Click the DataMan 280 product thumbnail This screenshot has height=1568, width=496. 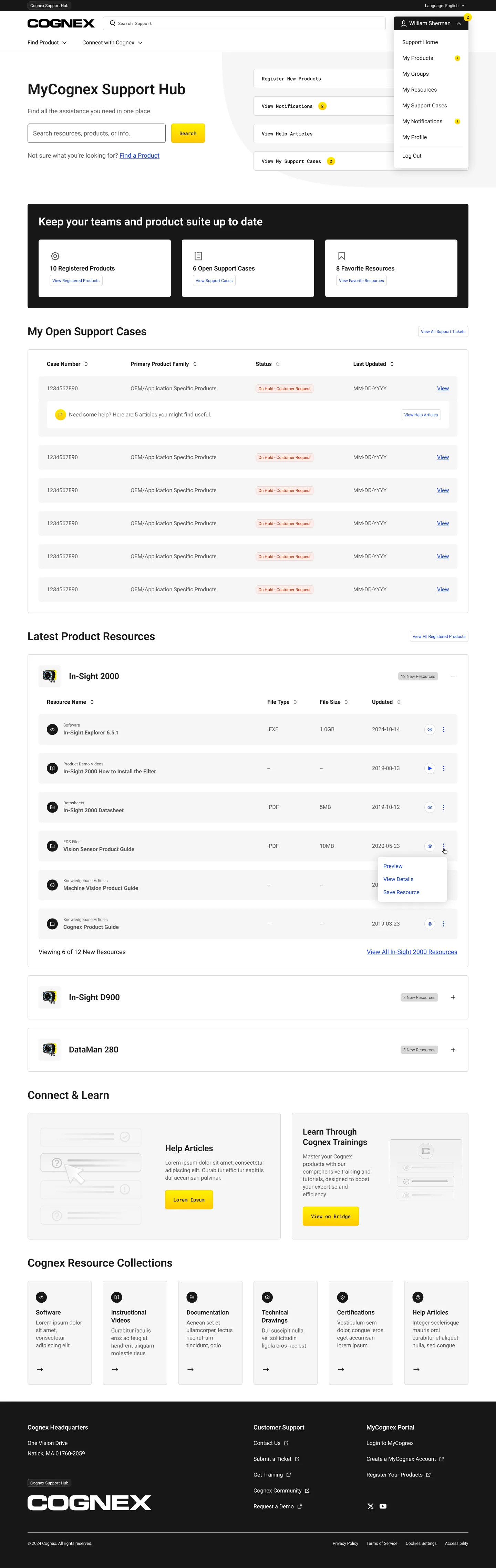[x=49, y=1049]
